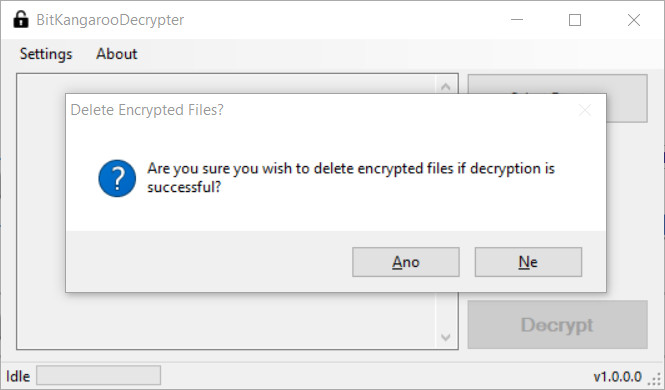Click the Idle status label
Screen dimensions: 665x390
[x=18, y=376]
